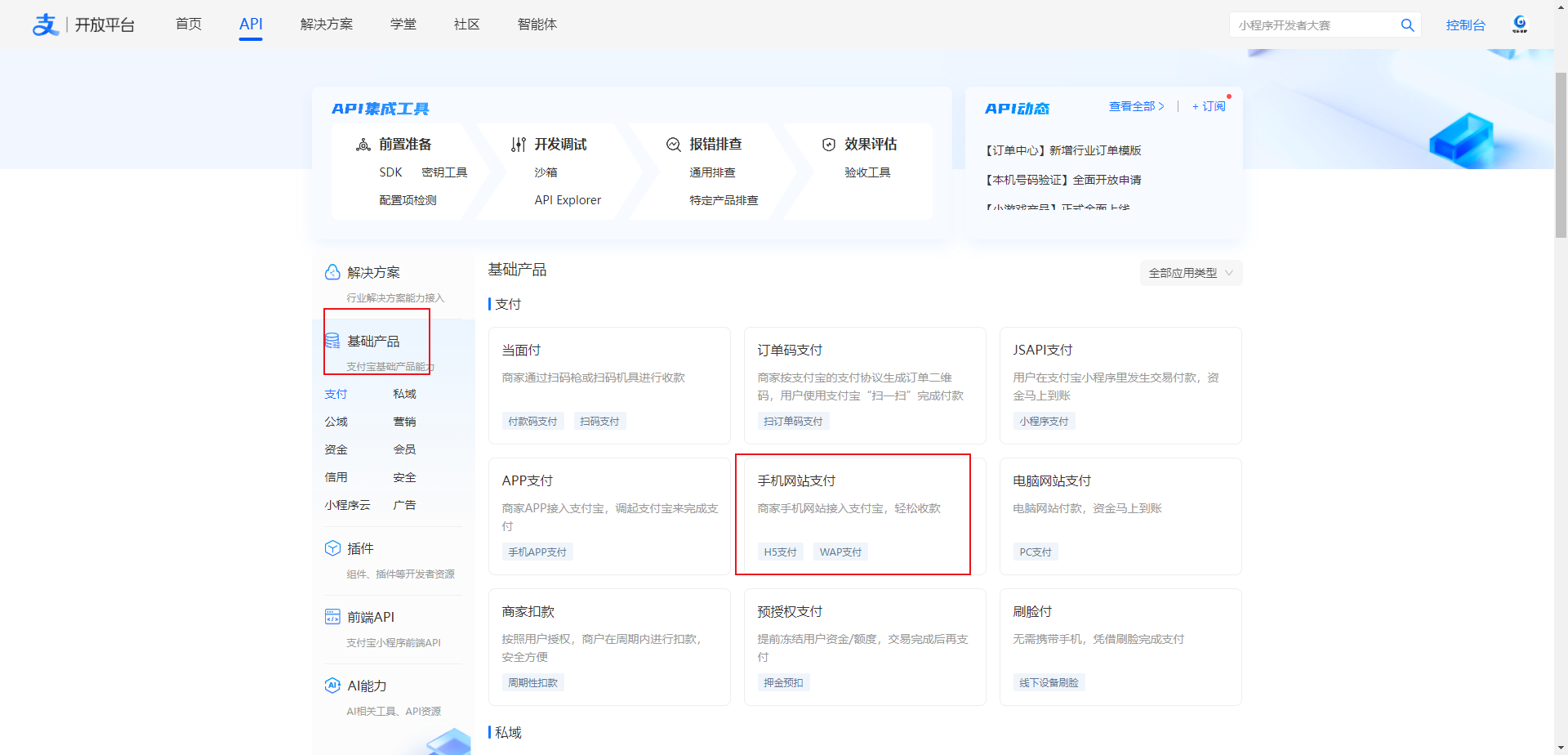1568x755 pixels.
Task: Open 社区 in top navigation
Action: click(467, 25)
